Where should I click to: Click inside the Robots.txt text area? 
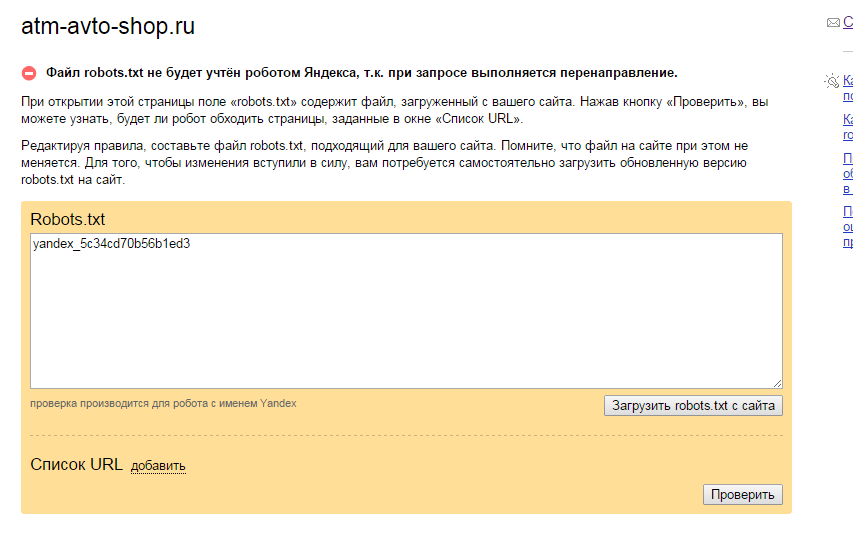[x=406, y=320]
